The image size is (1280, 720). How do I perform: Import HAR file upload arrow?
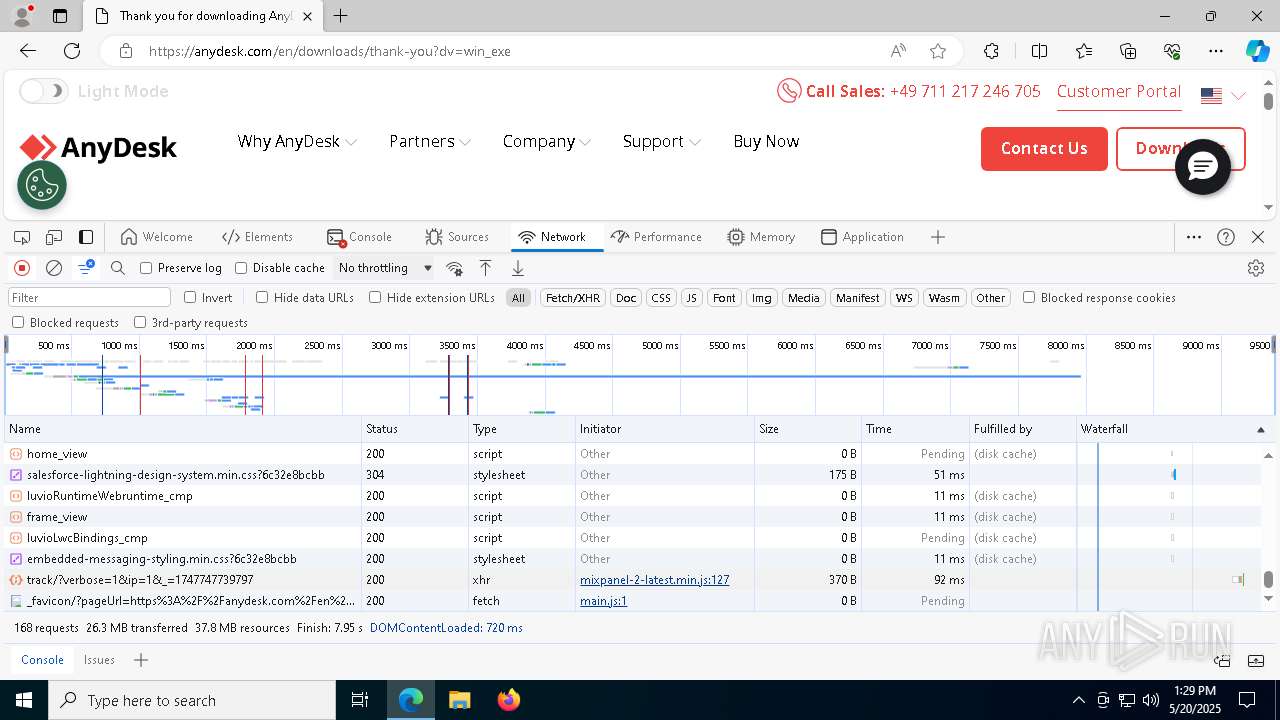tap(486, 268)
